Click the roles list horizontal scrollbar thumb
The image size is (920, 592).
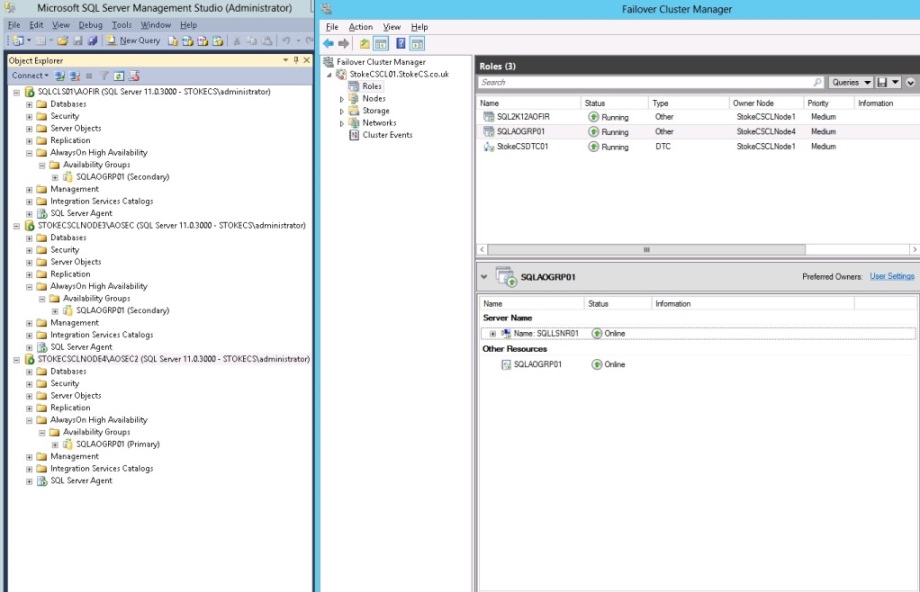(647, 250)
